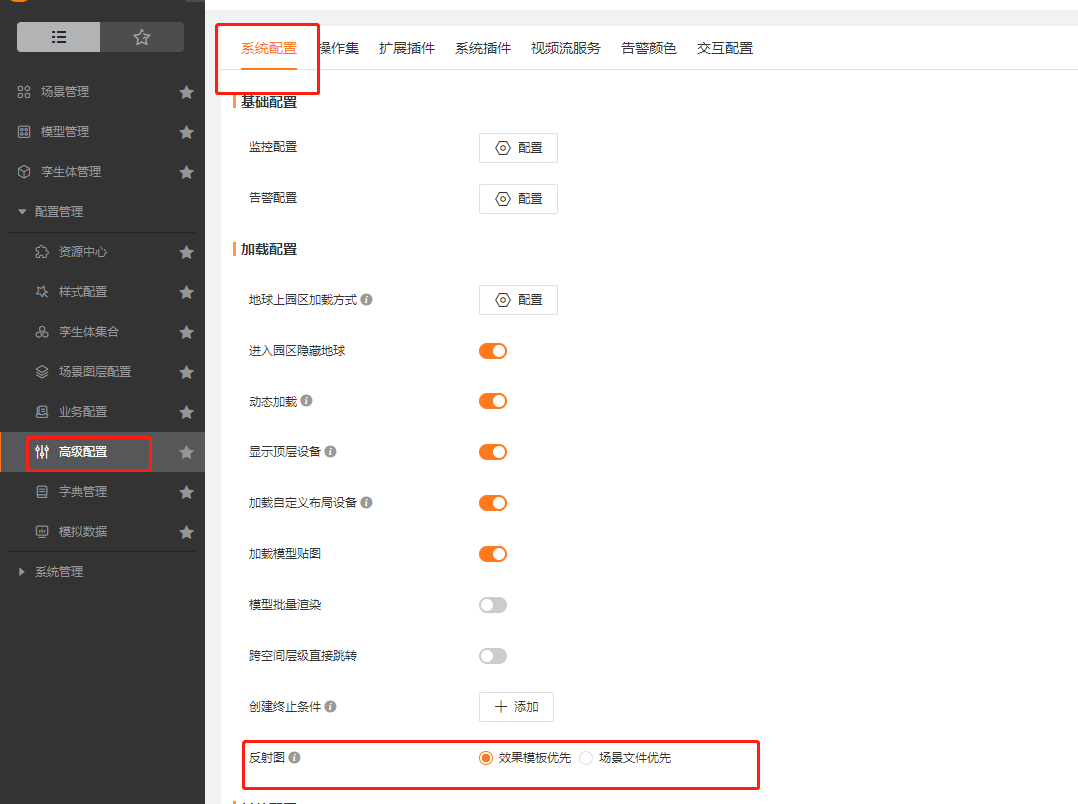Open the 系统配置 tab

click(269, 48)
